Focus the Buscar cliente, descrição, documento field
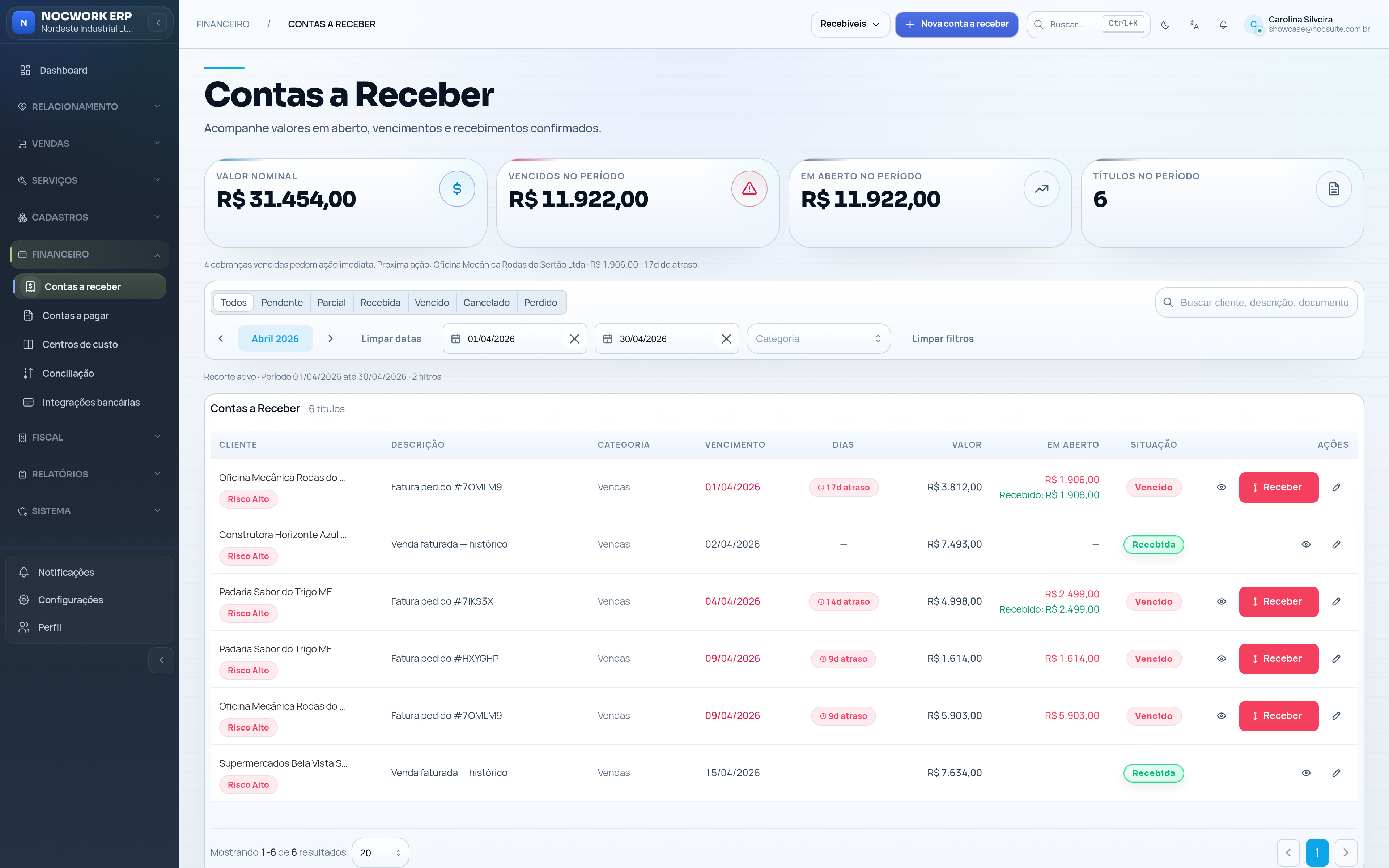Viewport: 1389px width, 868px height. 1256,303
